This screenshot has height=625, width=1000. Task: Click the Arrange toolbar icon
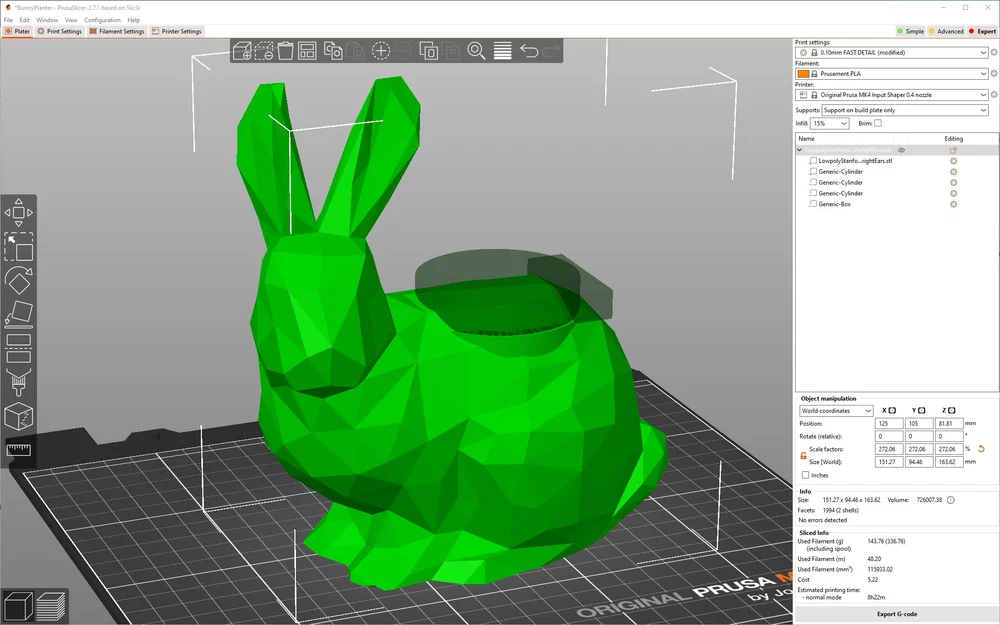tap(308, 52)
